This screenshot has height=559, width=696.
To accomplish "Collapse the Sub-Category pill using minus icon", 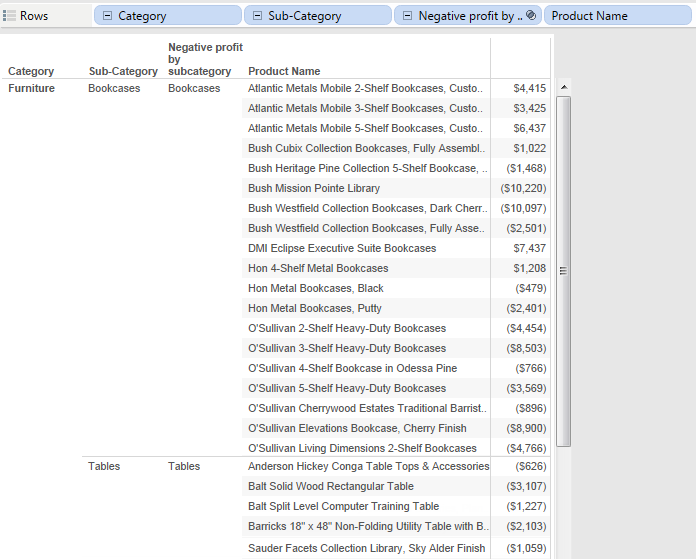I will point(256,16).
